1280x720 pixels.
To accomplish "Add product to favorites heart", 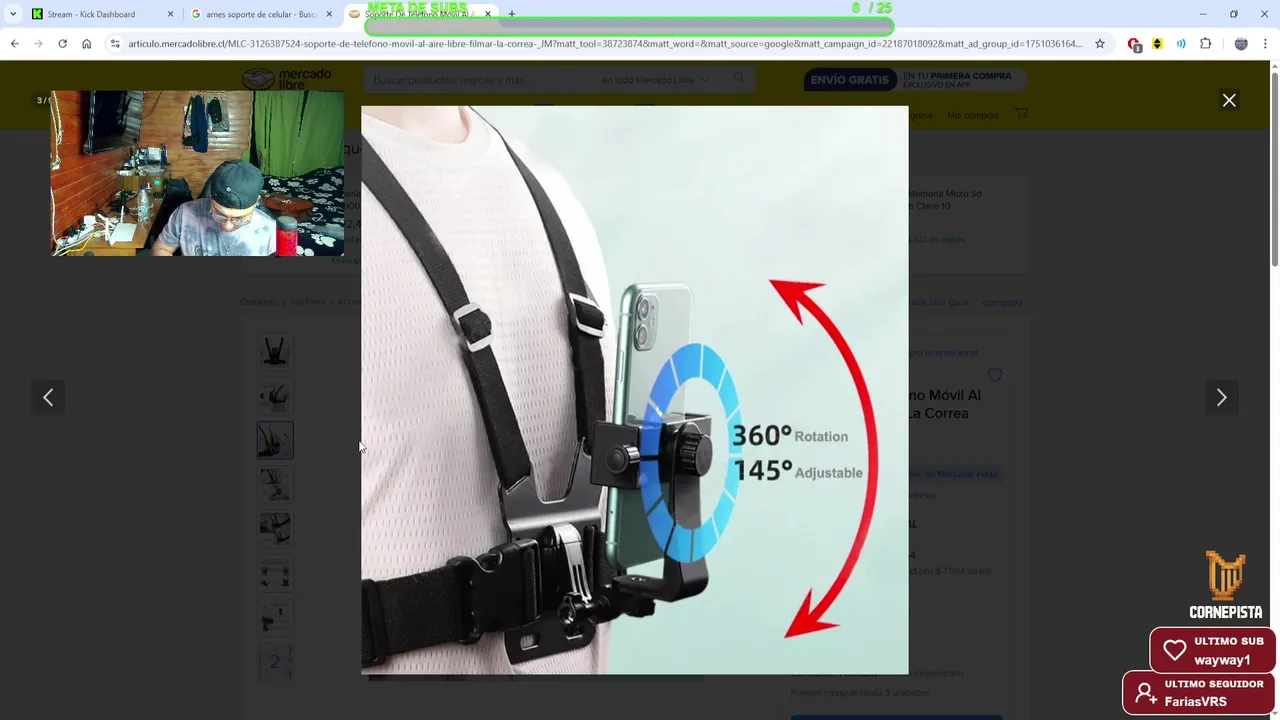I will click(995, 375).
